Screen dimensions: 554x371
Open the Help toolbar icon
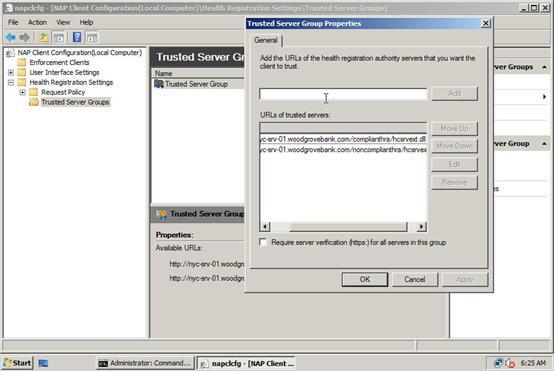pyautogui.click(x=77, y=37)
